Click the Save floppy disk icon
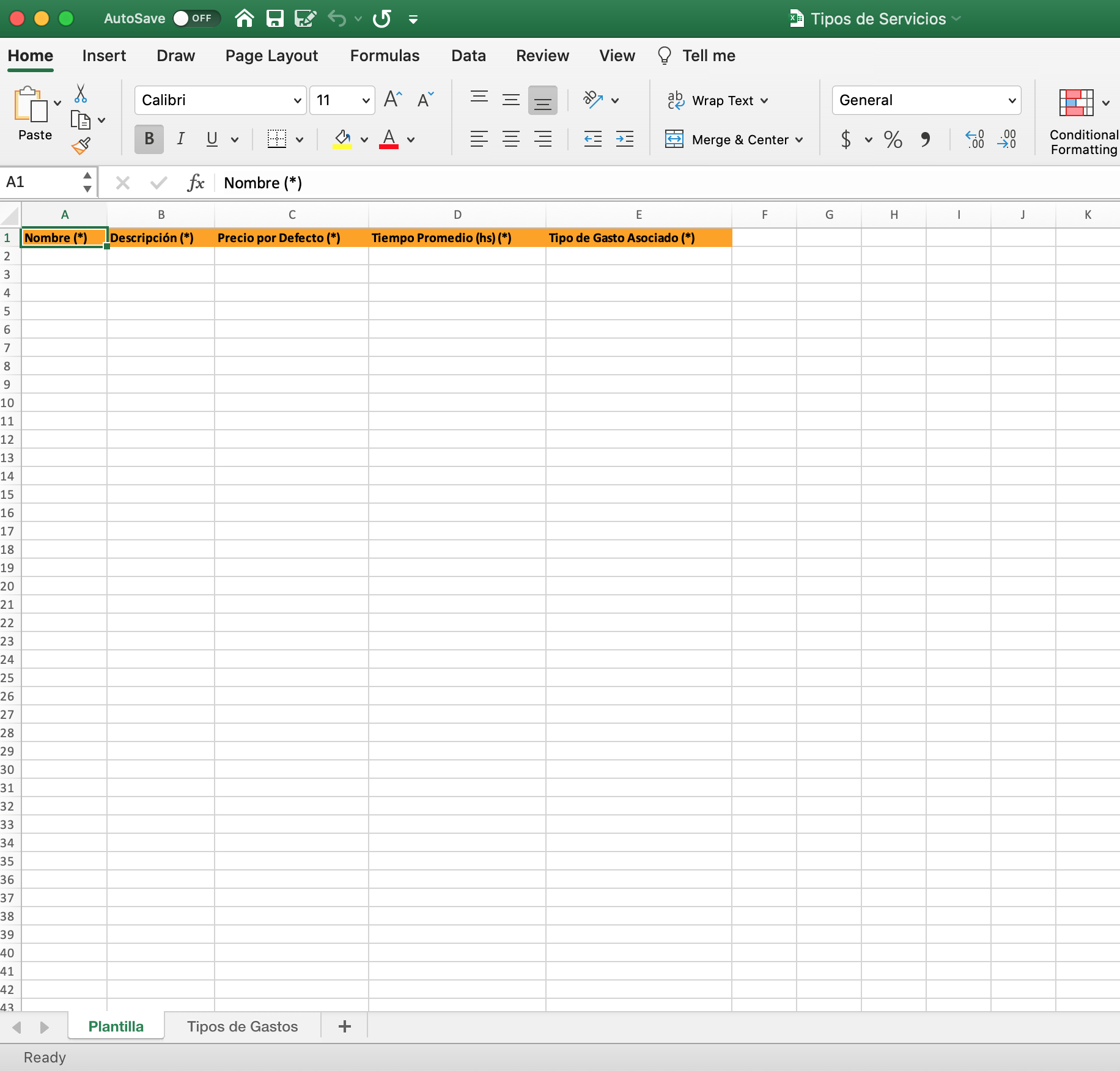This screenshot has width=1120, height=1071. click(x=274, y=18)
